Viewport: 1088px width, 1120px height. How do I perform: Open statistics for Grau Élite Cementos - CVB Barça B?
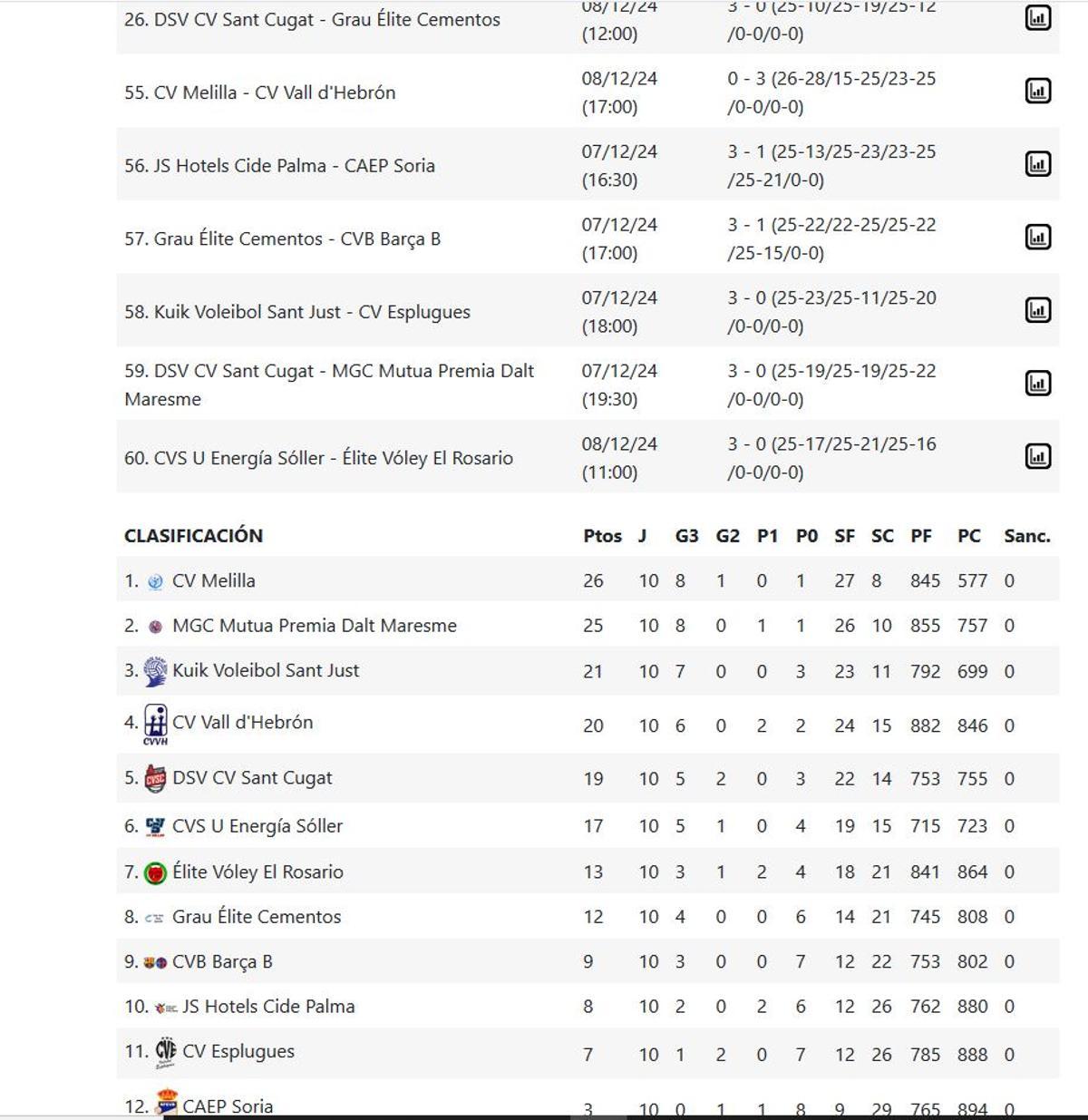click(x=1036, y=238)
